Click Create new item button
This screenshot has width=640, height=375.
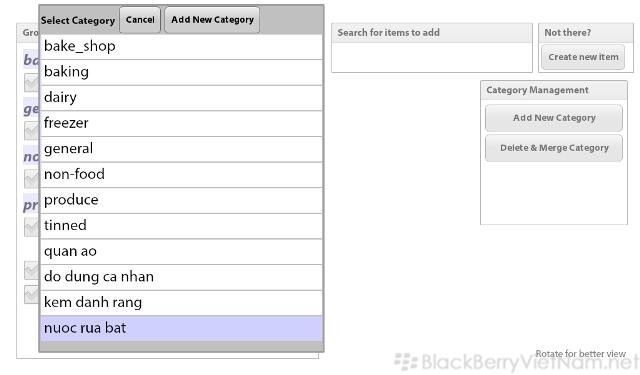583,57
